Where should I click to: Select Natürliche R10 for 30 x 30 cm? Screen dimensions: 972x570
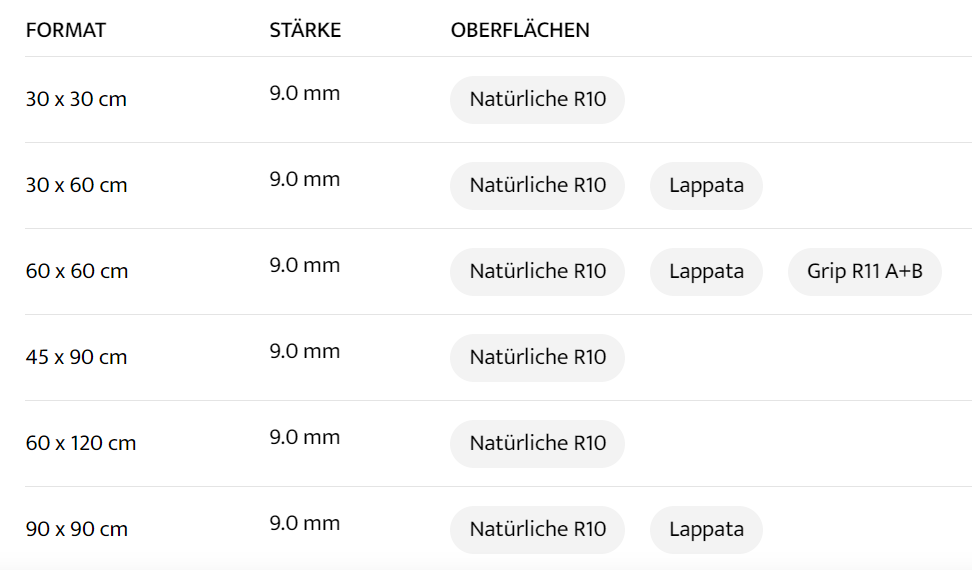[537, 100]
